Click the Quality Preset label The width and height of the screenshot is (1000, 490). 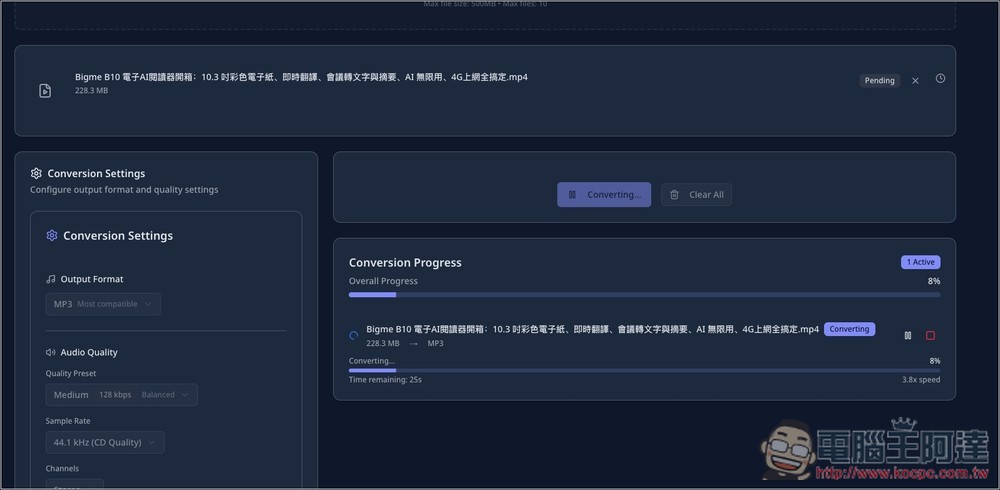click(x=71, y=373)
